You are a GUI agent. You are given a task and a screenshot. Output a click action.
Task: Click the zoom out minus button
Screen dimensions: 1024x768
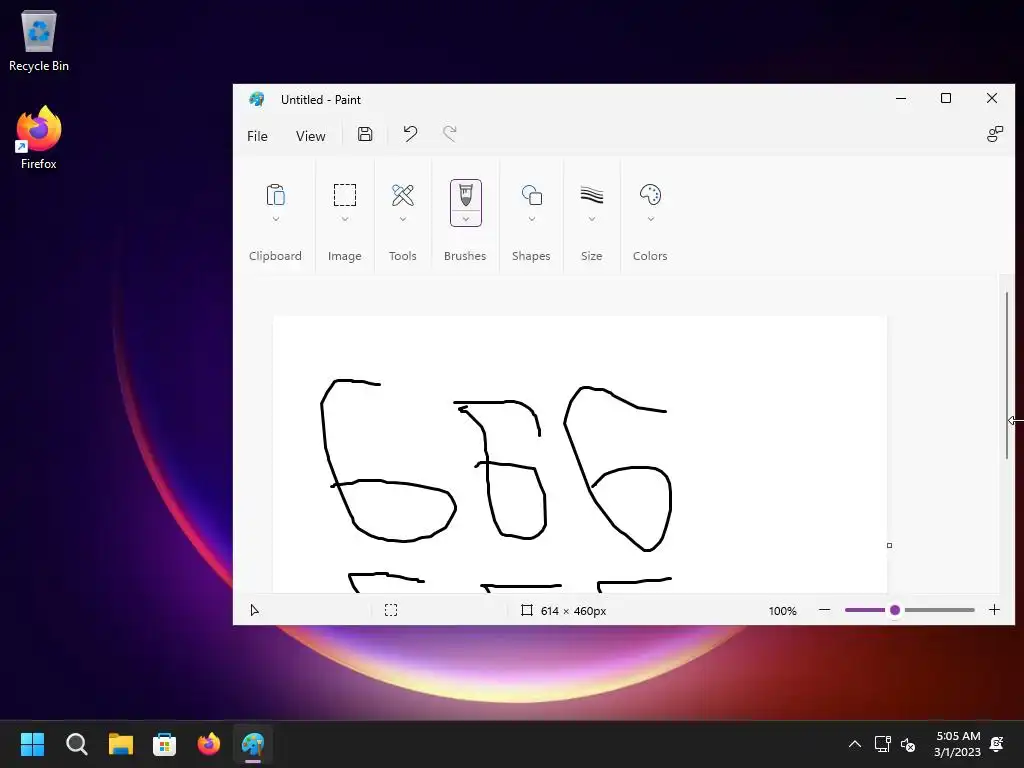coord(825,610)
